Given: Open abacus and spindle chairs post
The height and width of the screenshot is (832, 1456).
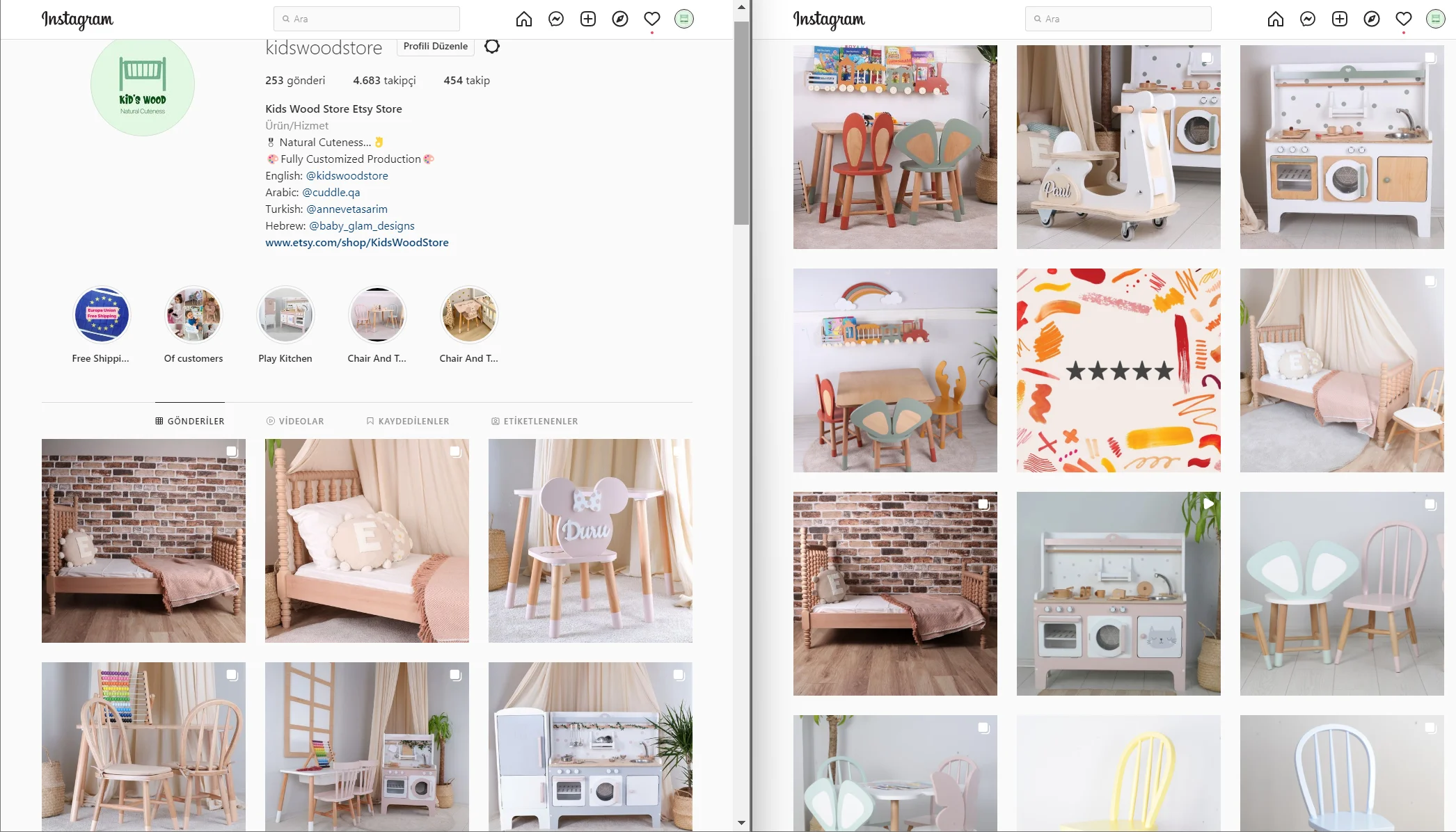Looking at the screenshot, I should point(143,746).
